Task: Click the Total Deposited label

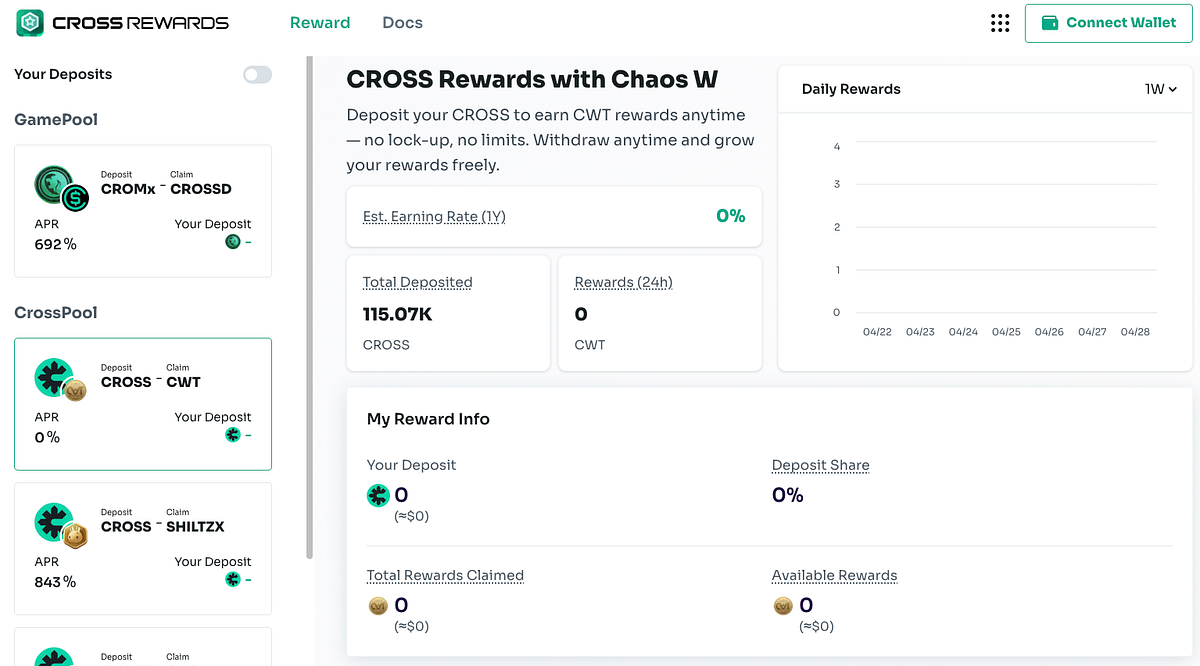Action: pyautogui.click(x=417, y=282)
